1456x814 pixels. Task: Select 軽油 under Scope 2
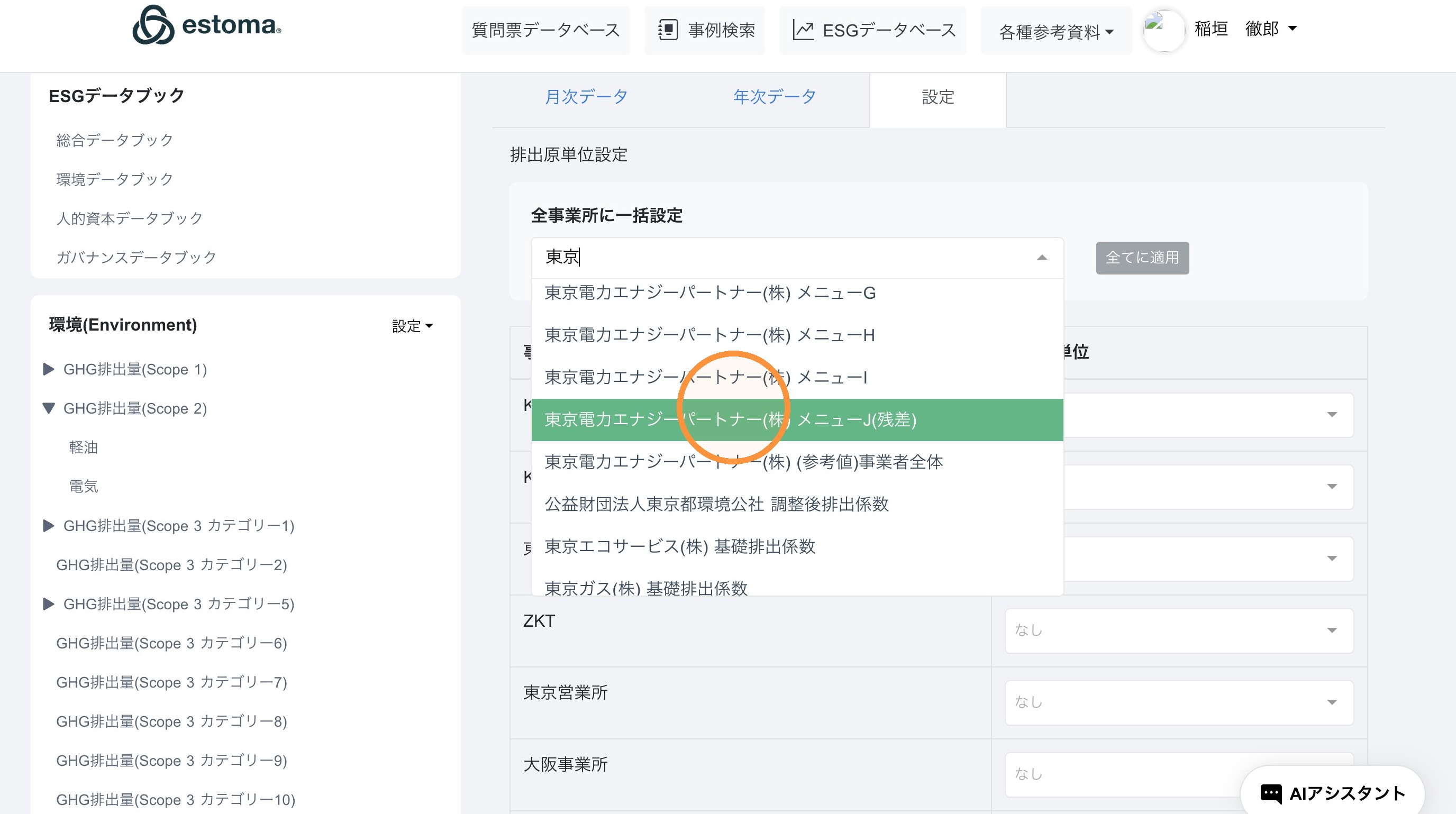pyautogui.click(x=84, y=447)
